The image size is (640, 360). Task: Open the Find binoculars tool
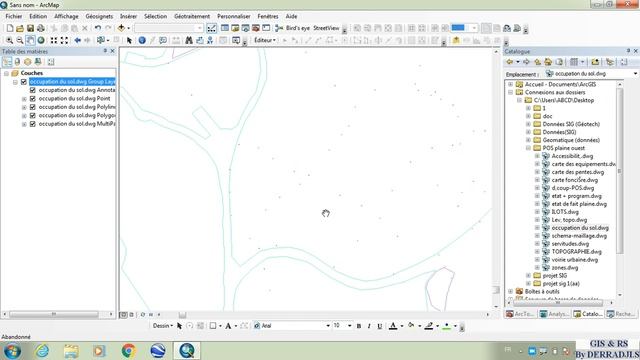pyautogui.click(x=189, y=40)
